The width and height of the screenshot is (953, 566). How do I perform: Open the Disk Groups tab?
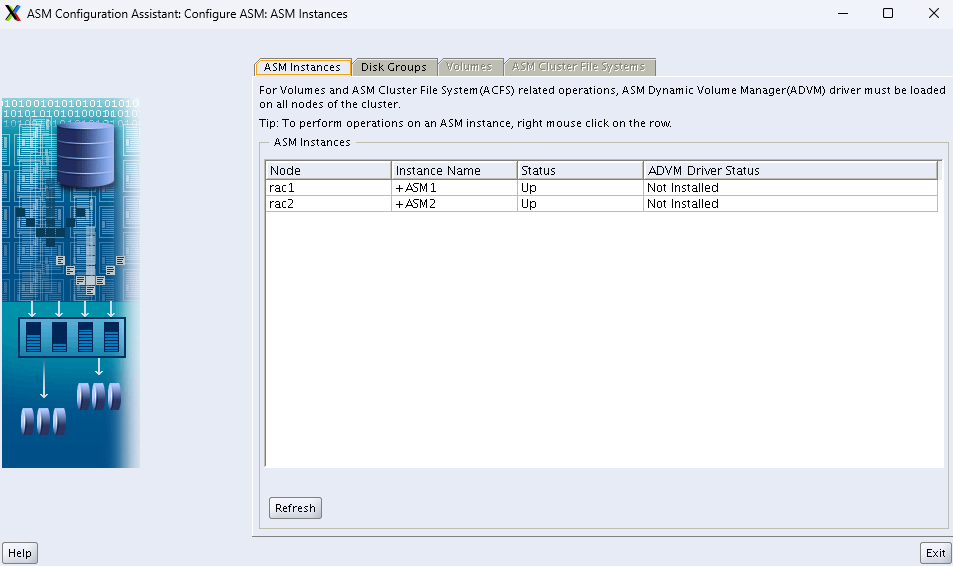click(x=394, y=67)
